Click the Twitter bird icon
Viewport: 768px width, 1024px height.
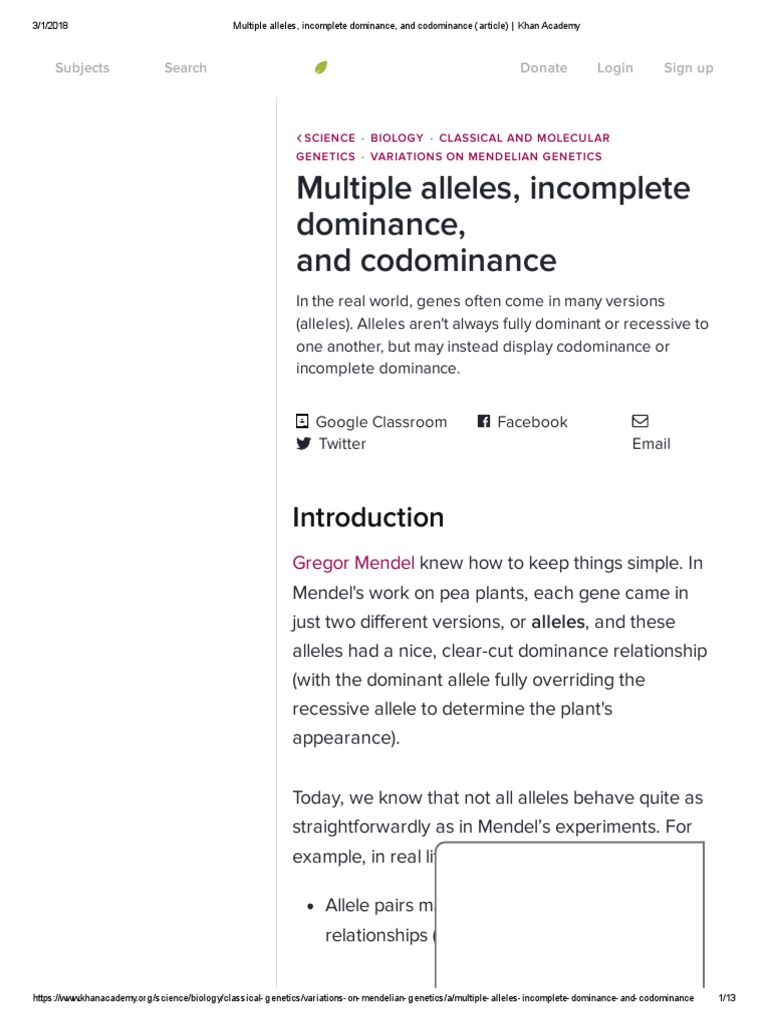coord(304,444)
